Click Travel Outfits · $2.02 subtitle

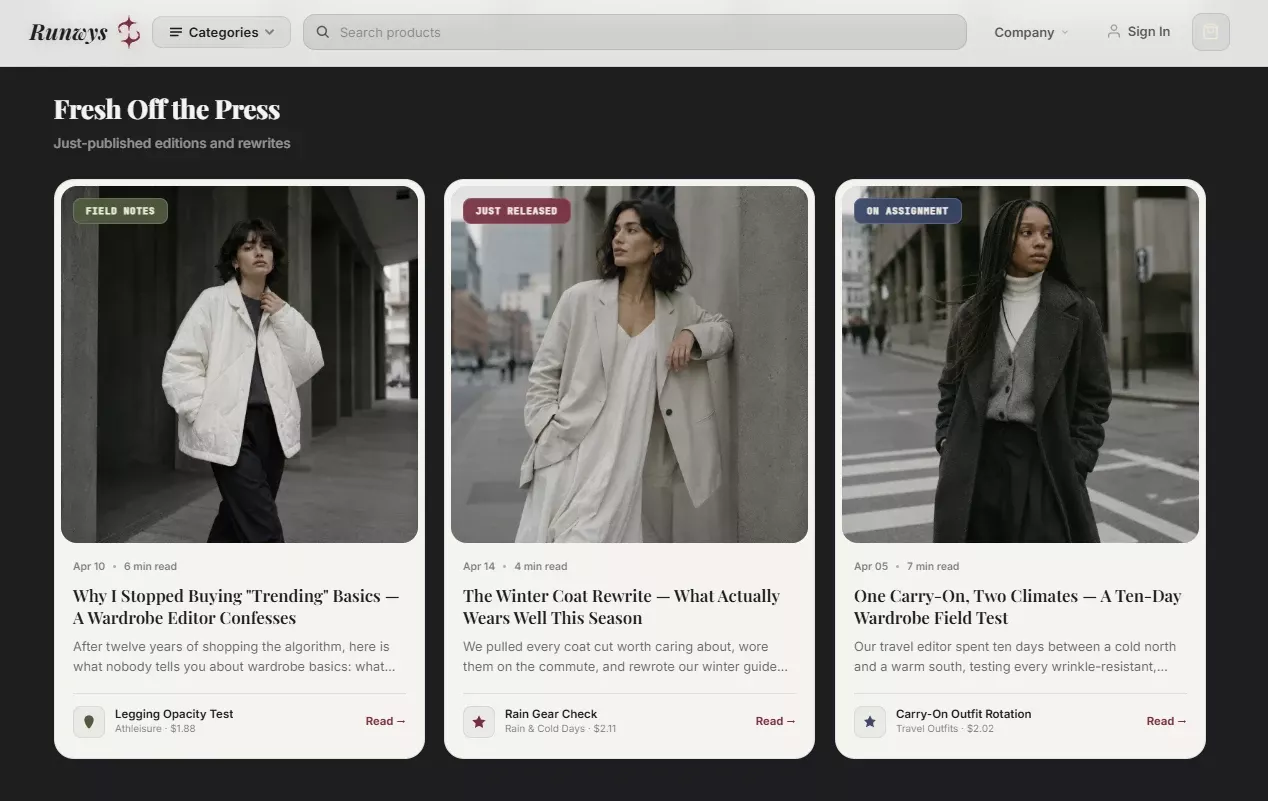945,729
